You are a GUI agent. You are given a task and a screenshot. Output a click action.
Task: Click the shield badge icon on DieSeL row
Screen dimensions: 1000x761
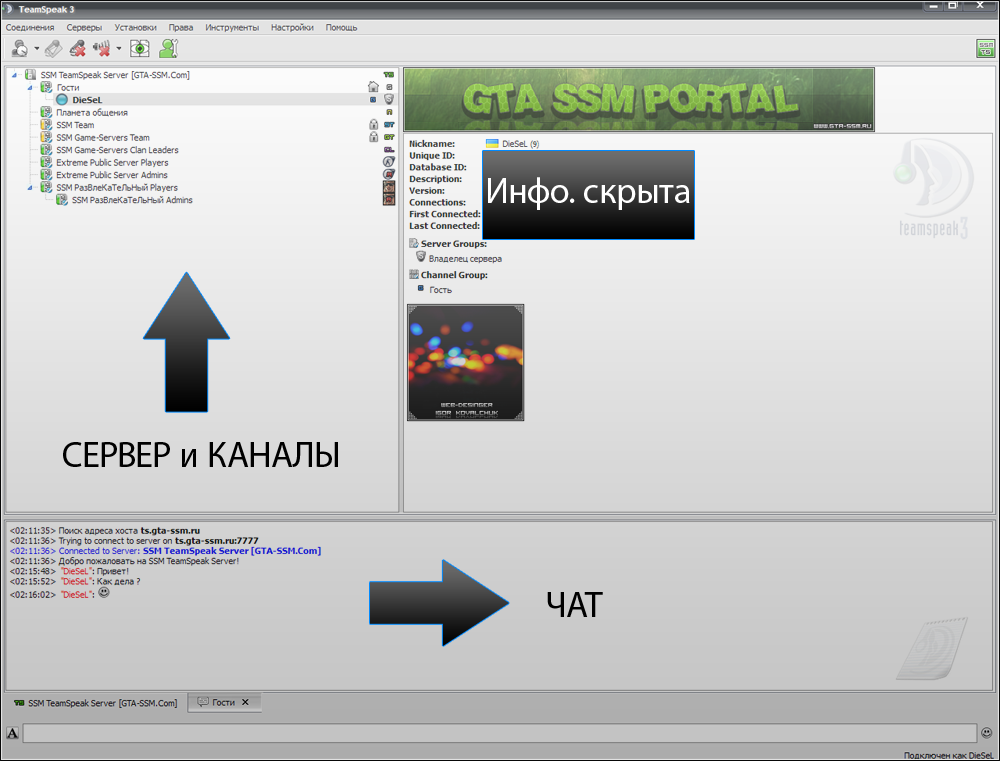pyautogui.click(x=389, y=100)
